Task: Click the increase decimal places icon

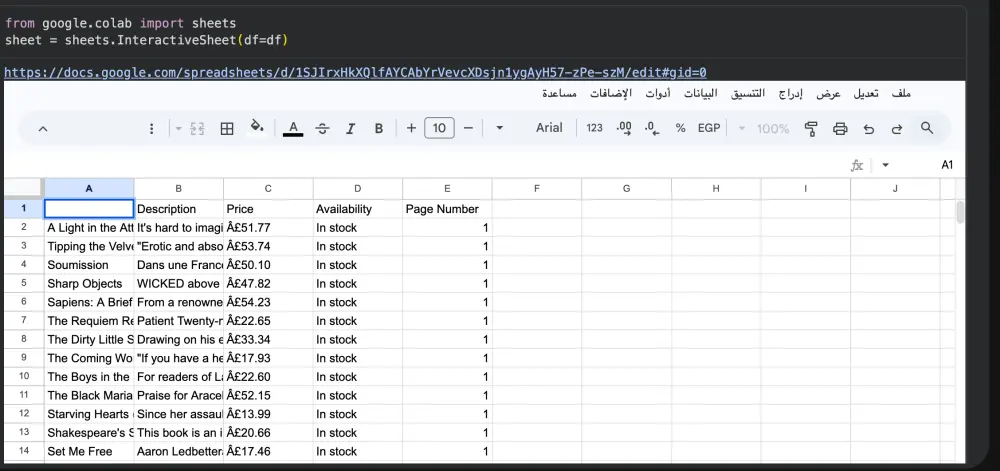Action: [624, 128]
